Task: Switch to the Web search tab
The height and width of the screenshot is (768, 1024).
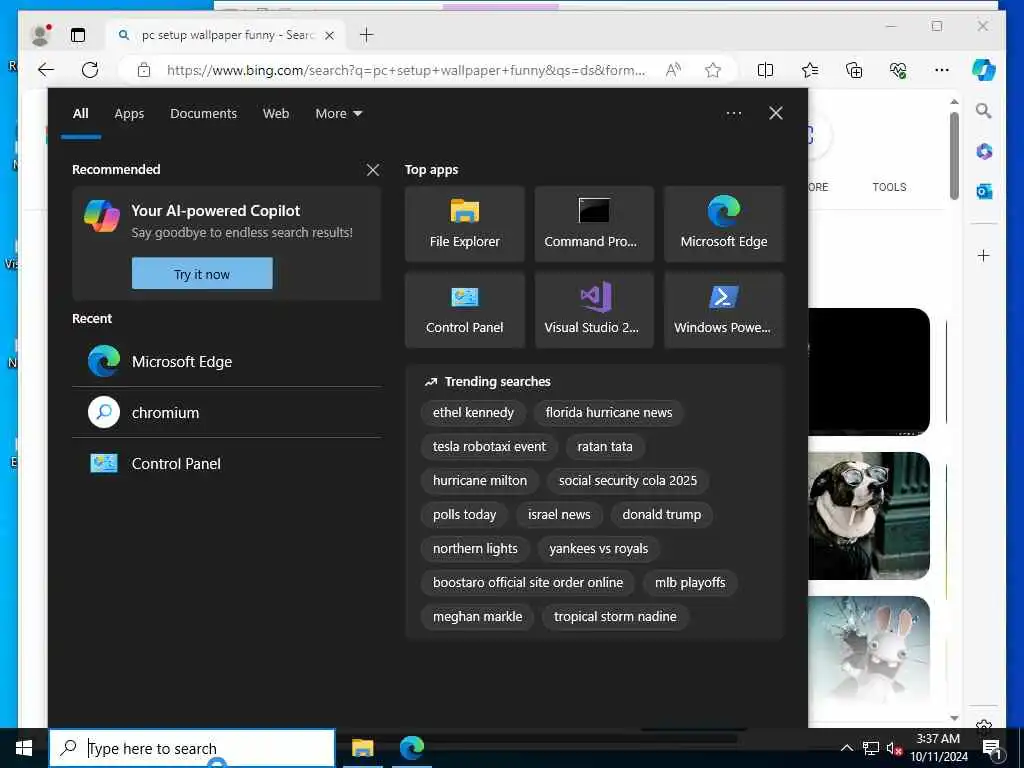Action: (x=276, y=114)
